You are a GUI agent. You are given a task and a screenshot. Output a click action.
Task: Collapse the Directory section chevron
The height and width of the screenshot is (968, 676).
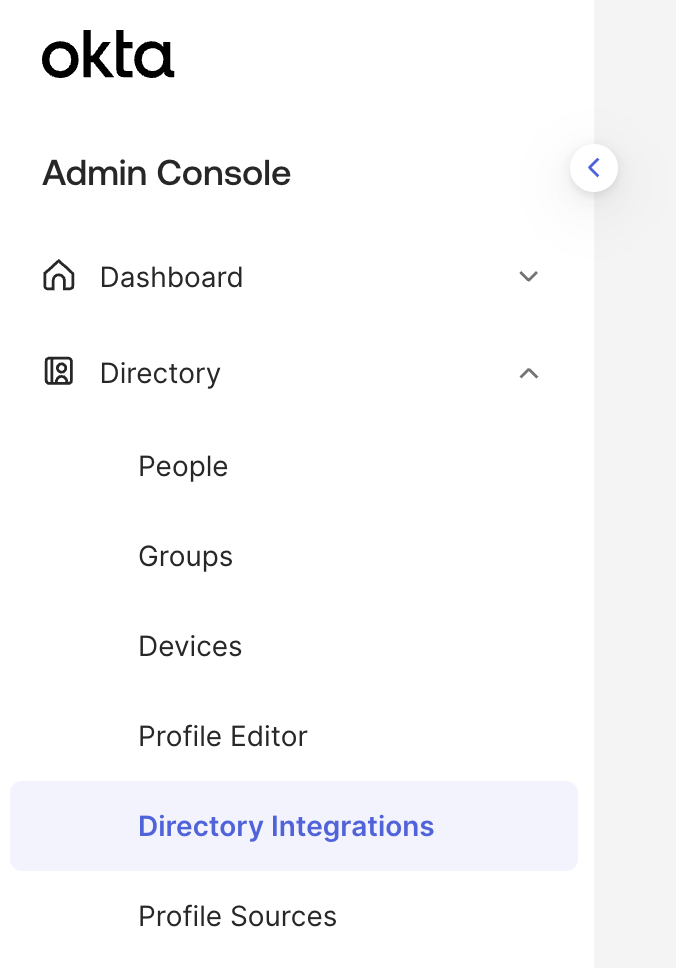(x=528, y=373)
